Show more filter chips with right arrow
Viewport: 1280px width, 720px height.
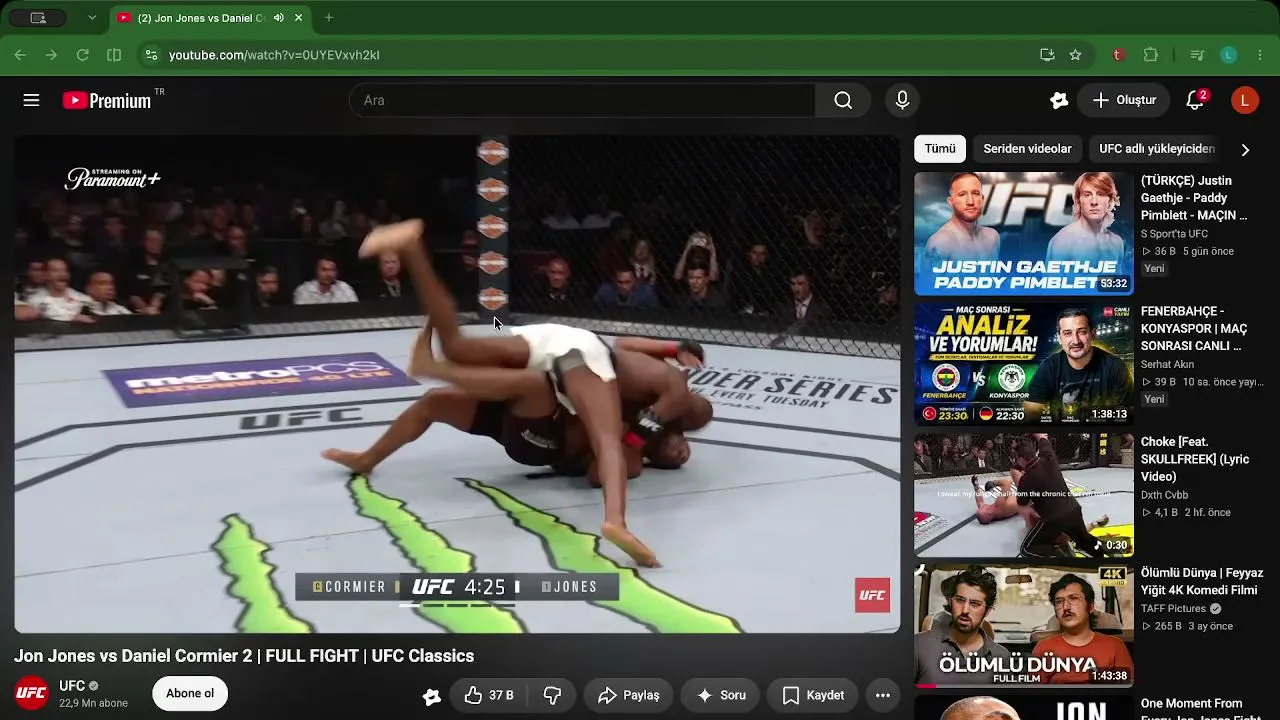[1245, 149]
